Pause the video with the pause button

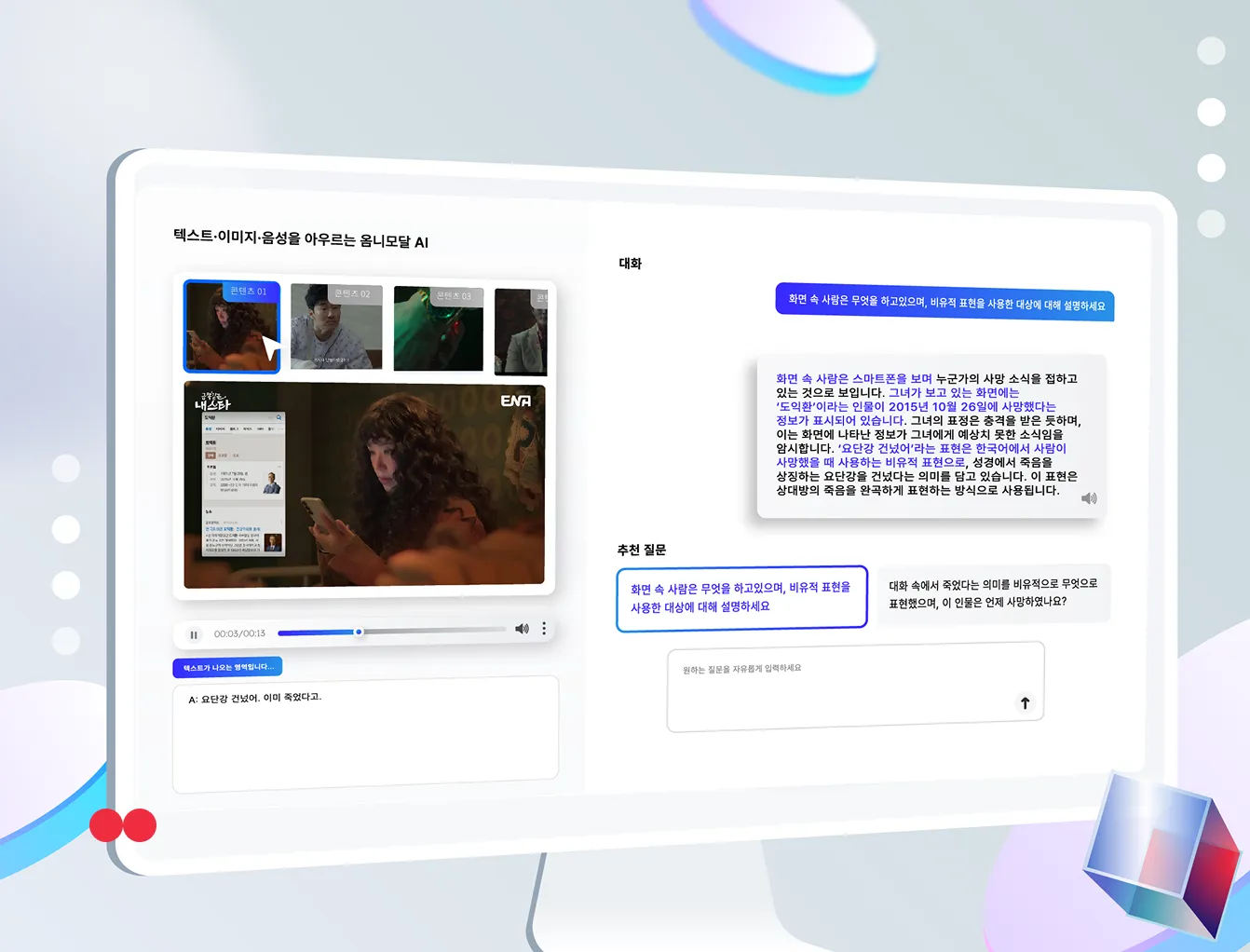[x=194, y=634]
